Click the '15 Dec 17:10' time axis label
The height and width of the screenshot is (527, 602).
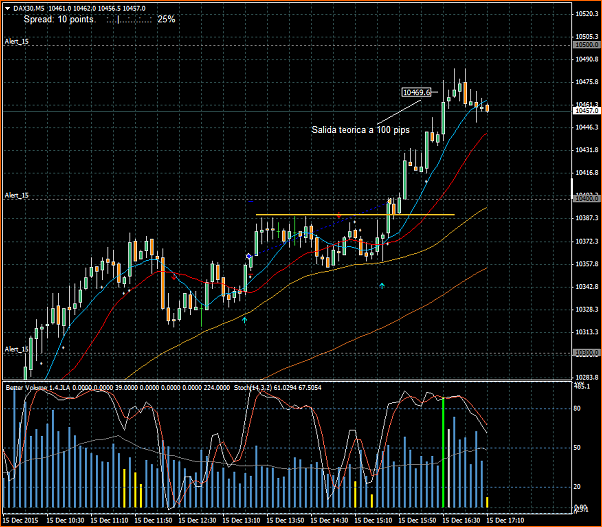tap(505, 521)
